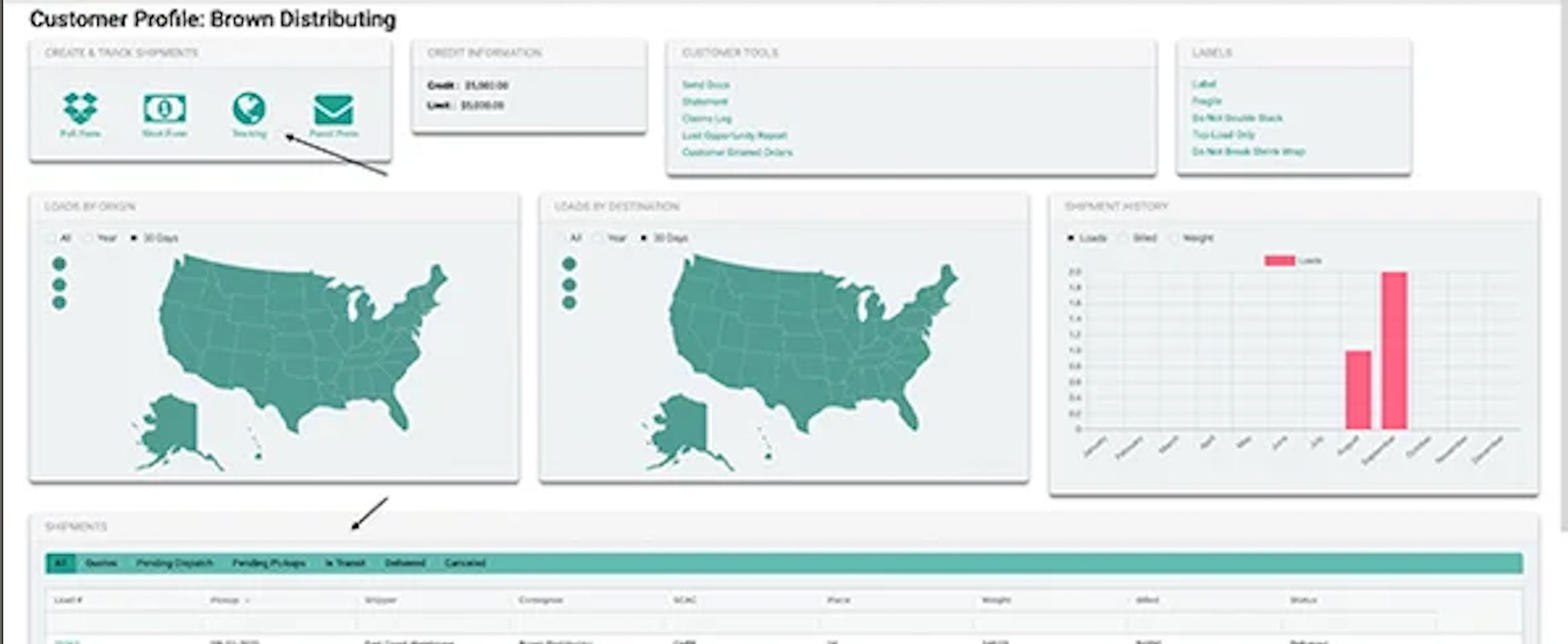
Task: Sort by the SCAC column header
Action: point(685,600)
